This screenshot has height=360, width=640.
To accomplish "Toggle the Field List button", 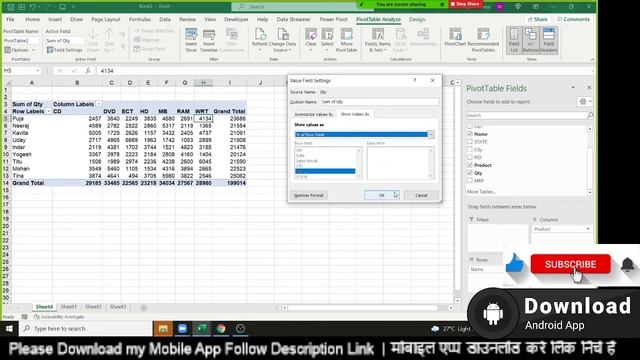I will pos(514,40).
